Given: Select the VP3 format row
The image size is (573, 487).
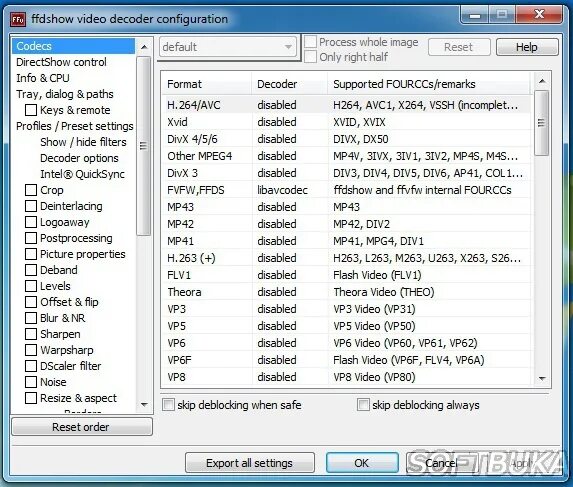Looking at the screenshot, I should [x=346, y=309].
